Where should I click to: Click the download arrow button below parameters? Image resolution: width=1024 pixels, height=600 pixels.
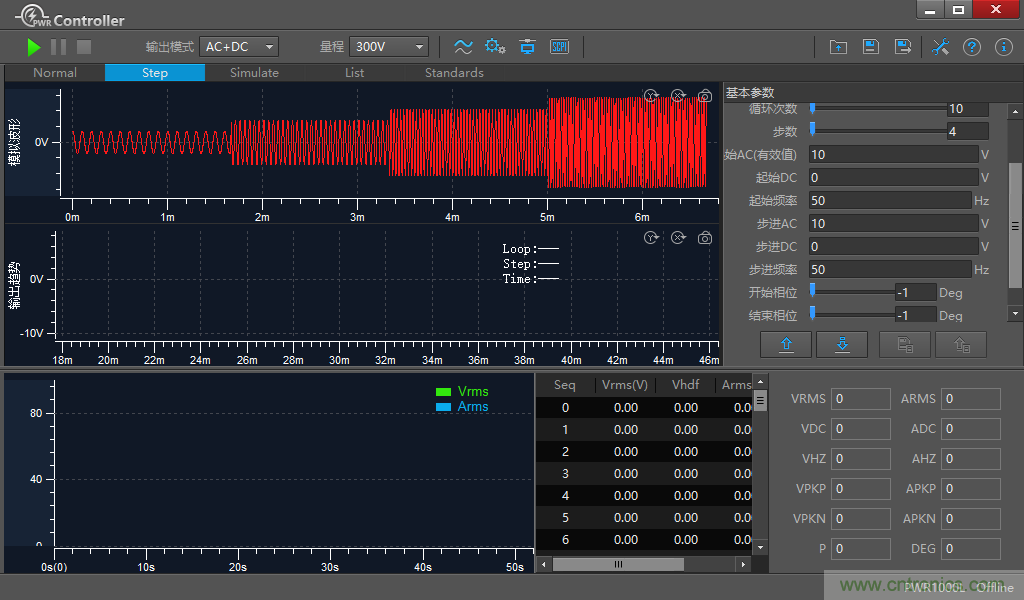[x=842, y=344]
